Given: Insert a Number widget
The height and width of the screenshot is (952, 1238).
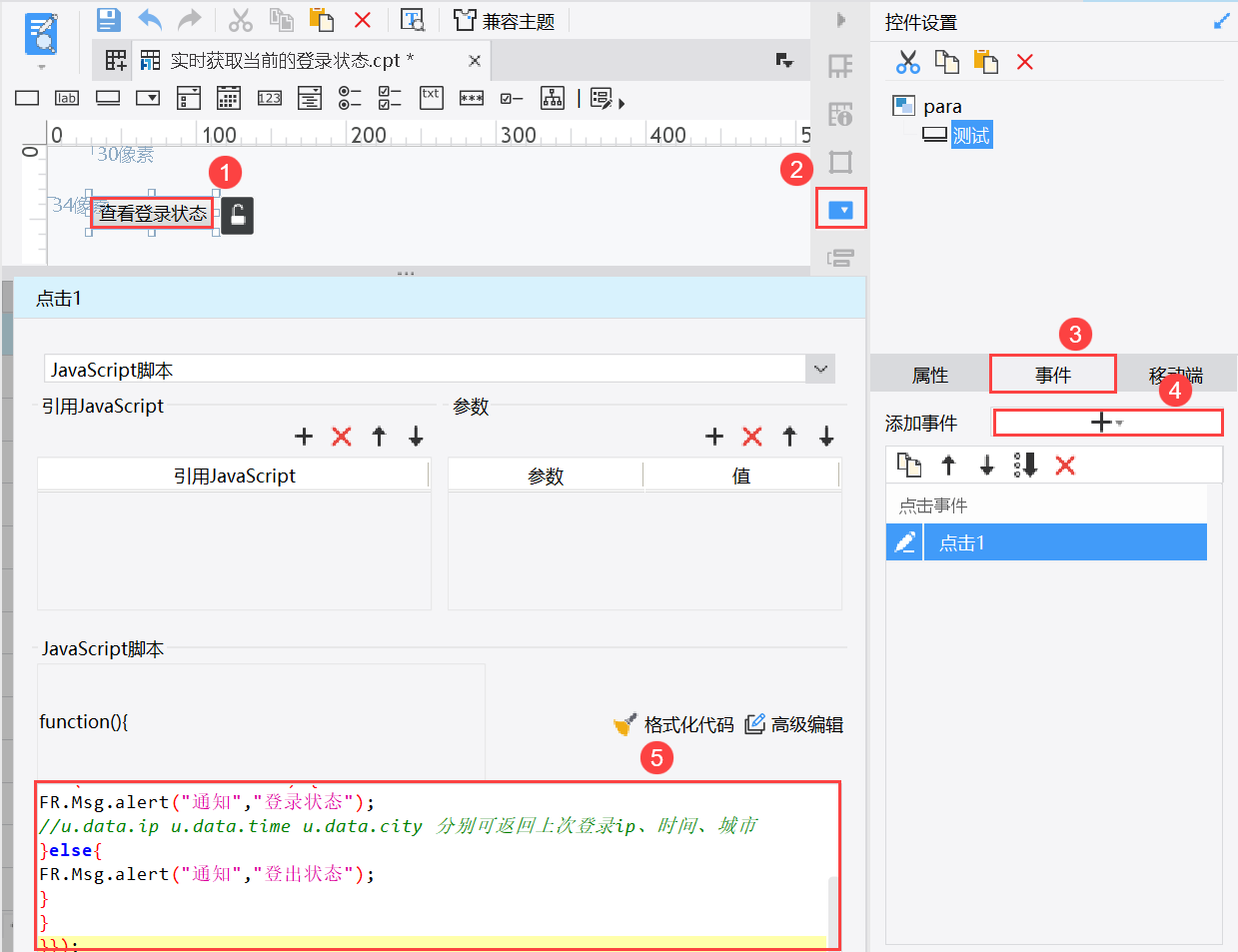Looking at the screenshot, I should click(269, 97).
